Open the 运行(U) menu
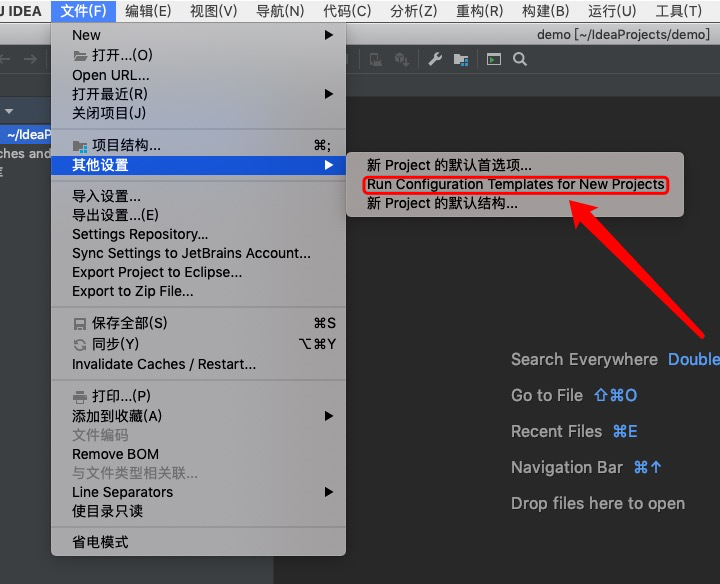 612,11
